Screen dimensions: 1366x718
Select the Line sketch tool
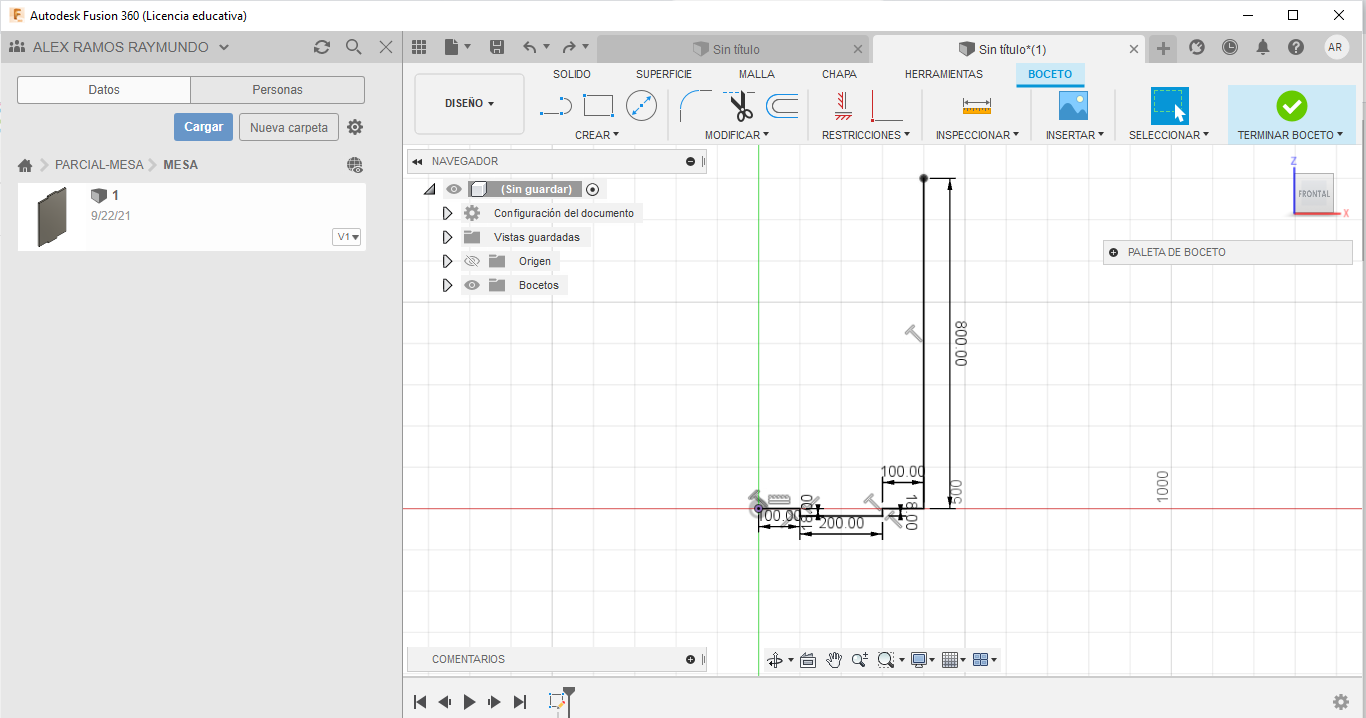[x=555, y=106]
